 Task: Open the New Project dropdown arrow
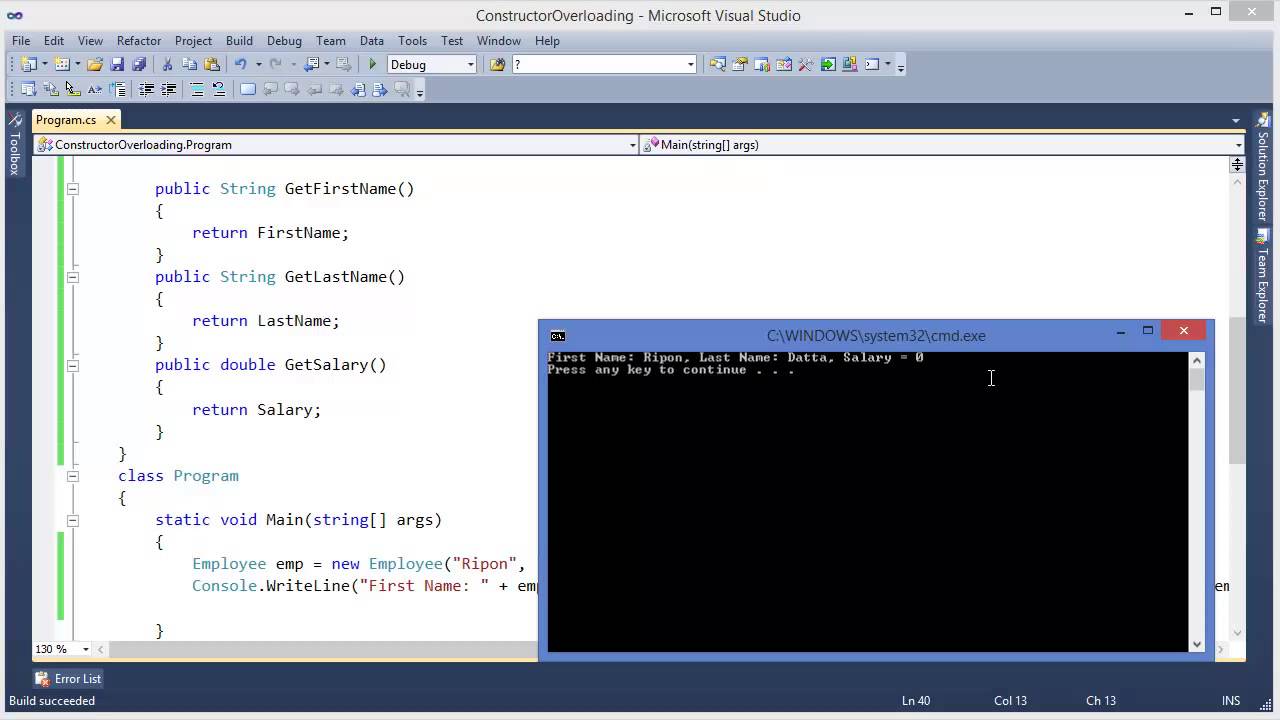[x=44, y=64]
